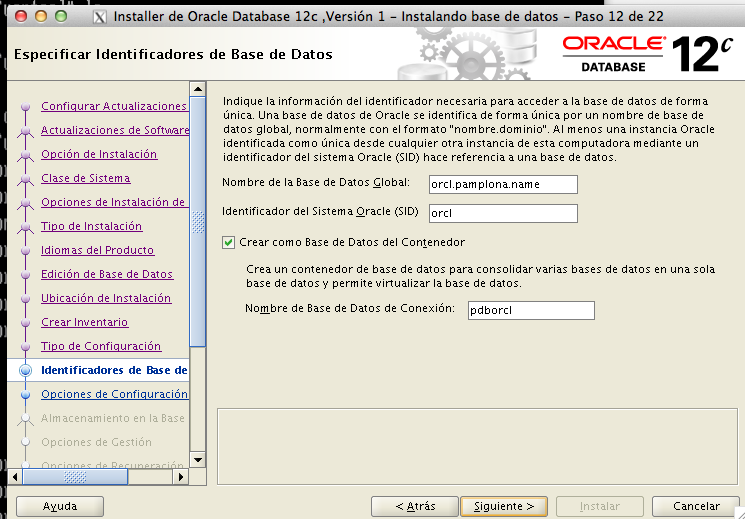Click the Identificador del Sistema Oracle (SID) label
This screenshot has width=745, height=519.
coord(320,211)
